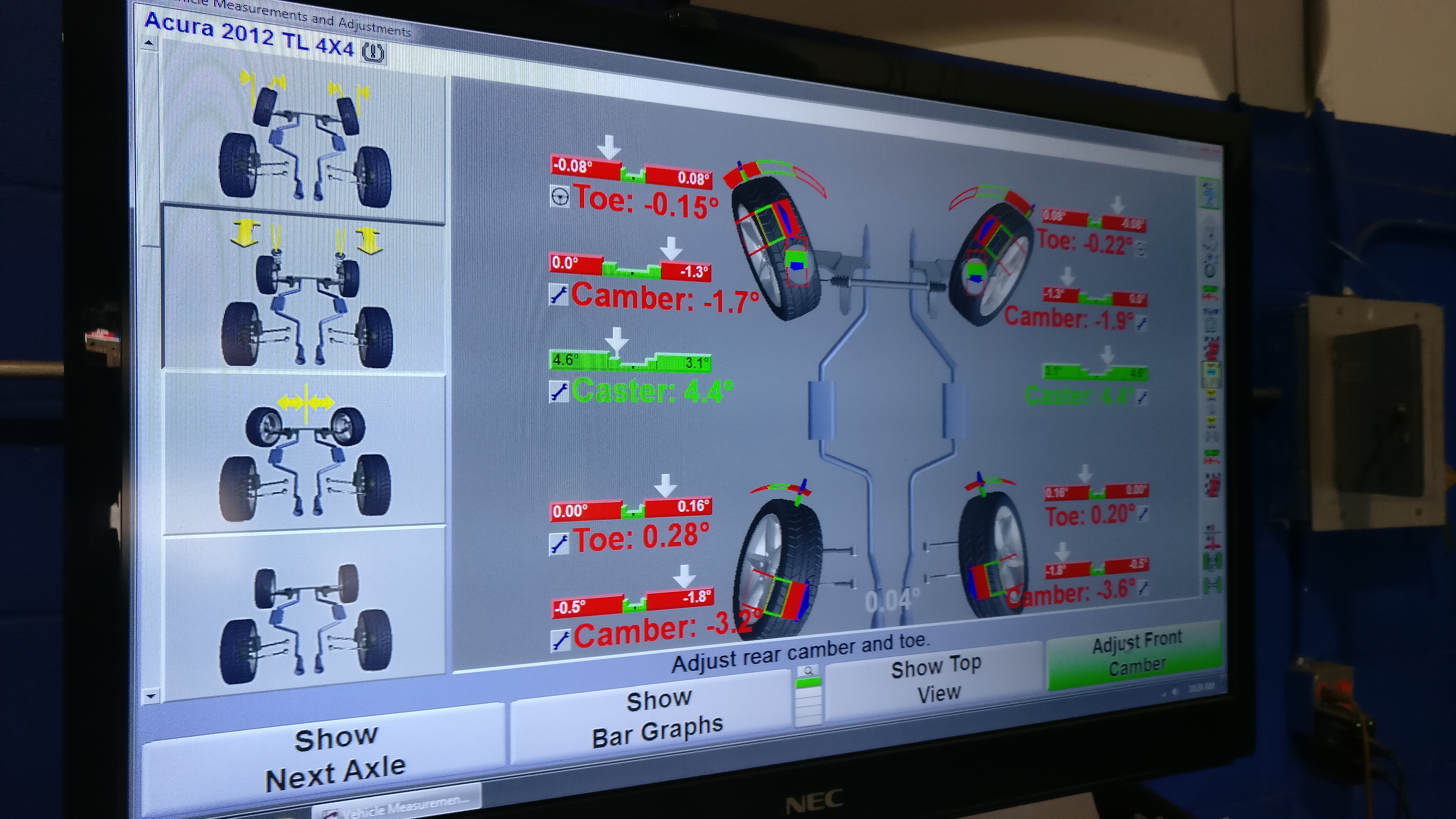Click the TPMS tire pressure icon in title

373,53
